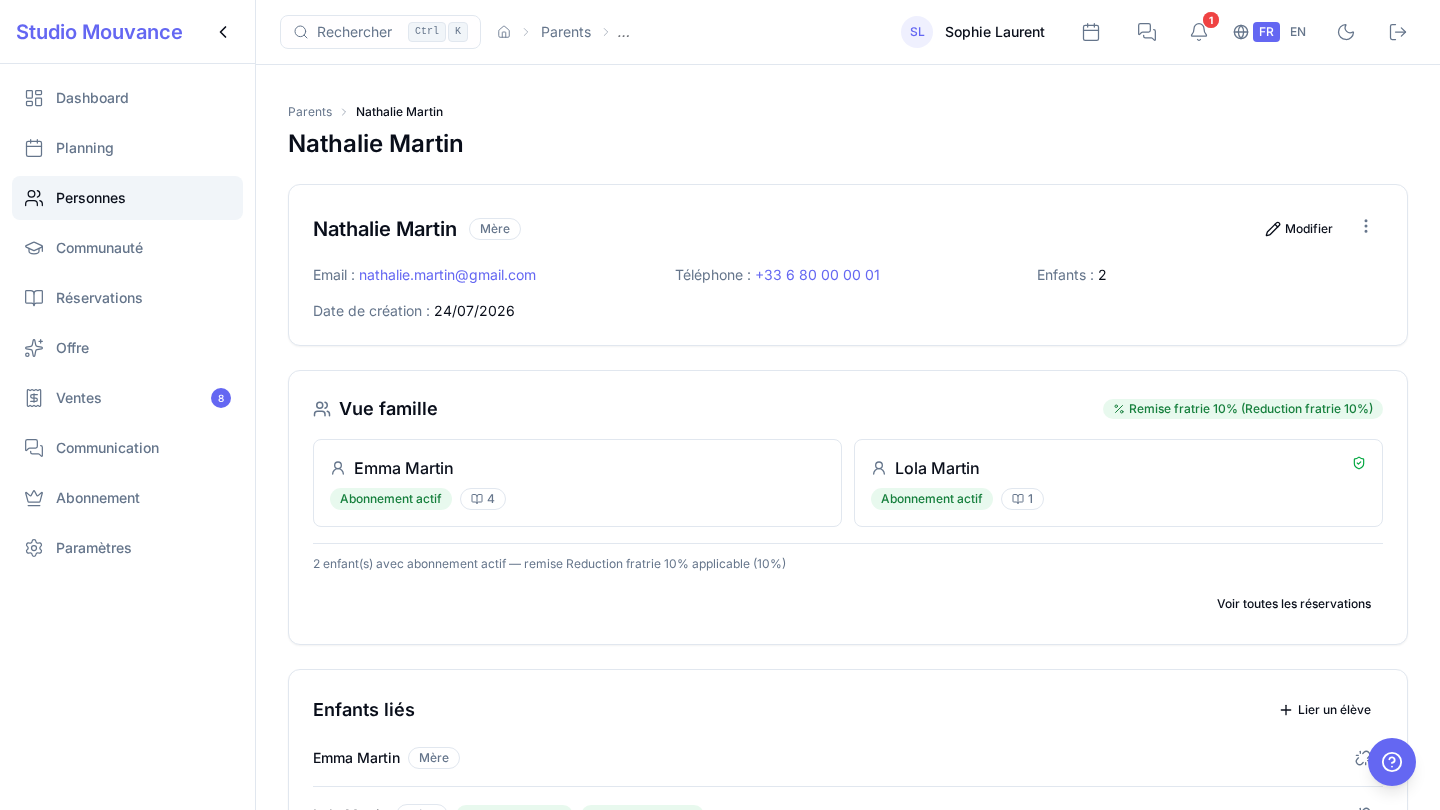Click the text '2 enfant(s) avec abonnement actif'
Viewport: 1440px width, 810px height.
[409, 564]
